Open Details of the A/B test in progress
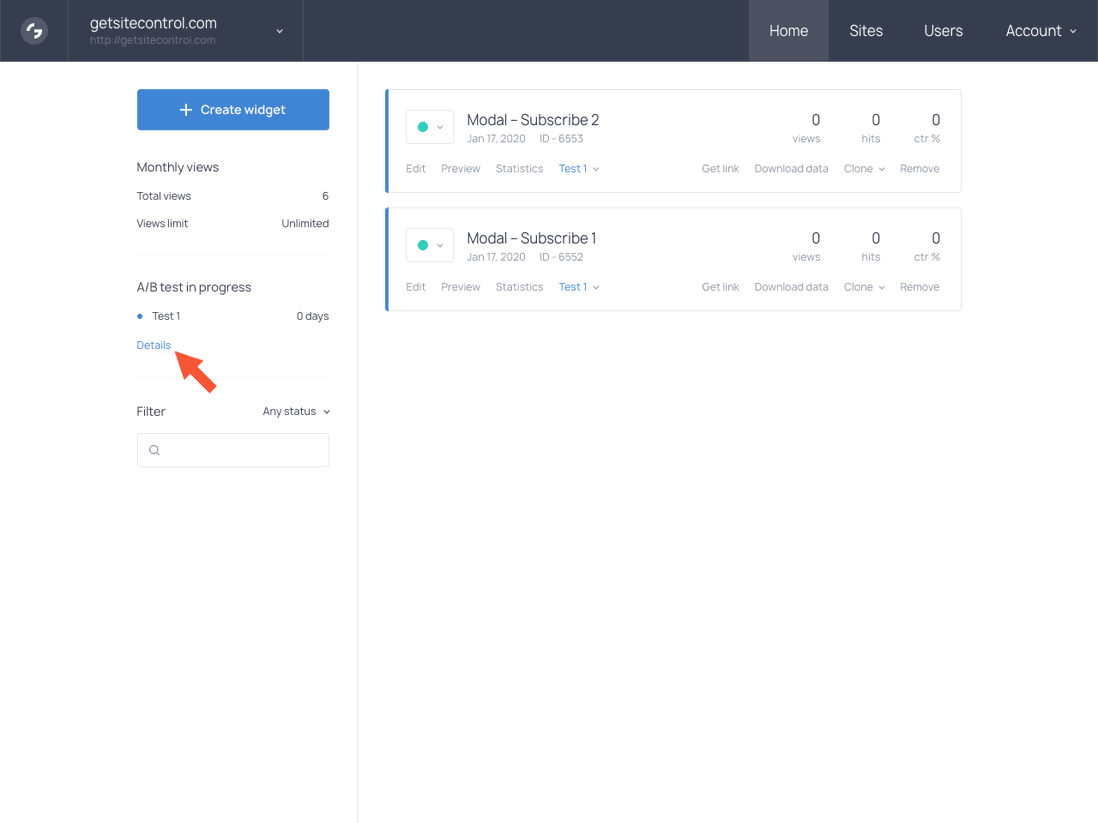Screen dimensions: 1098x823 coord(153,344)
